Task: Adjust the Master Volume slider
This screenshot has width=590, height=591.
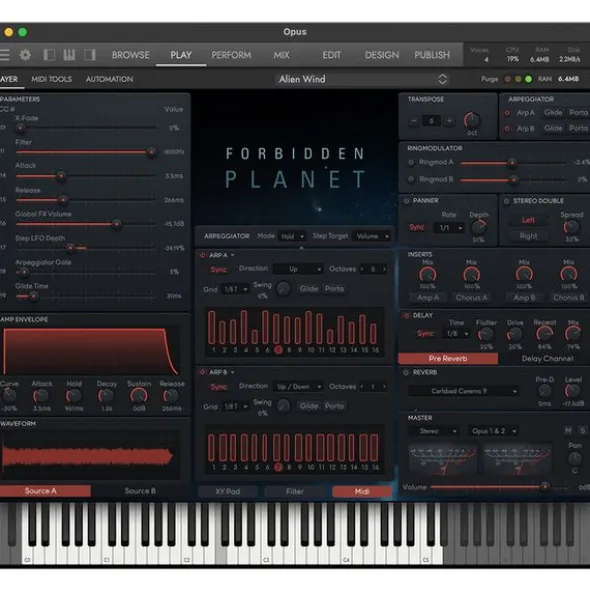Action: (x=500, y=487)
